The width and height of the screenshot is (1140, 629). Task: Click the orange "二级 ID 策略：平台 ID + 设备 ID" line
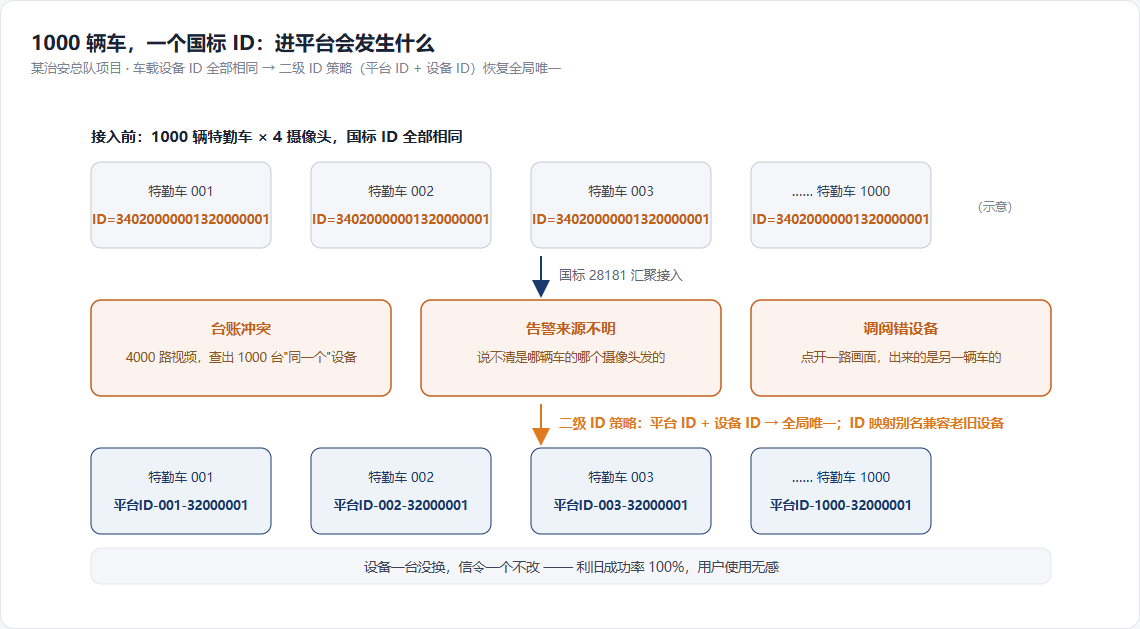[782, 423]
